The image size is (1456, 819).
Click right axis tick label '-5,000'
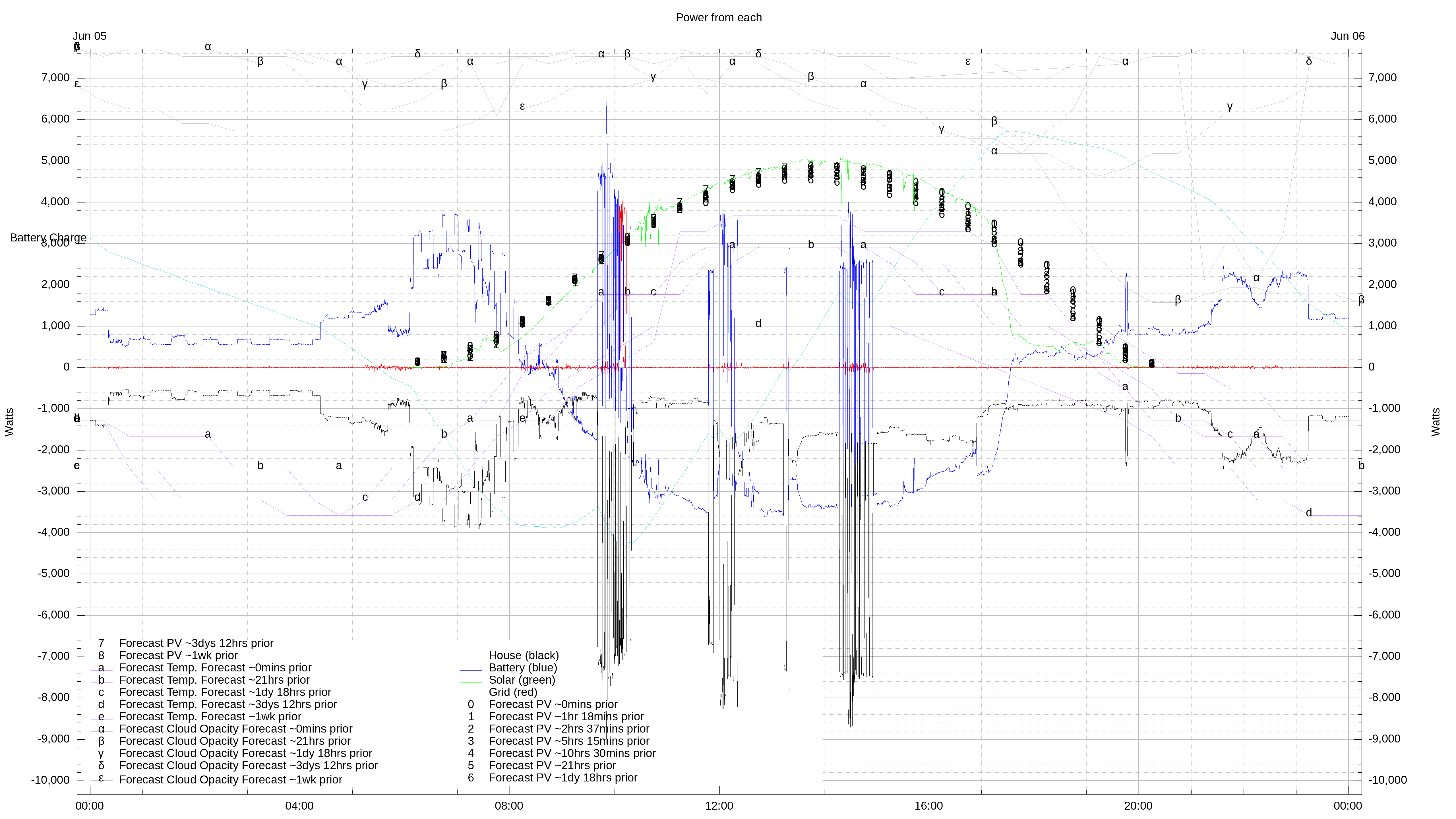(1384, 574)
